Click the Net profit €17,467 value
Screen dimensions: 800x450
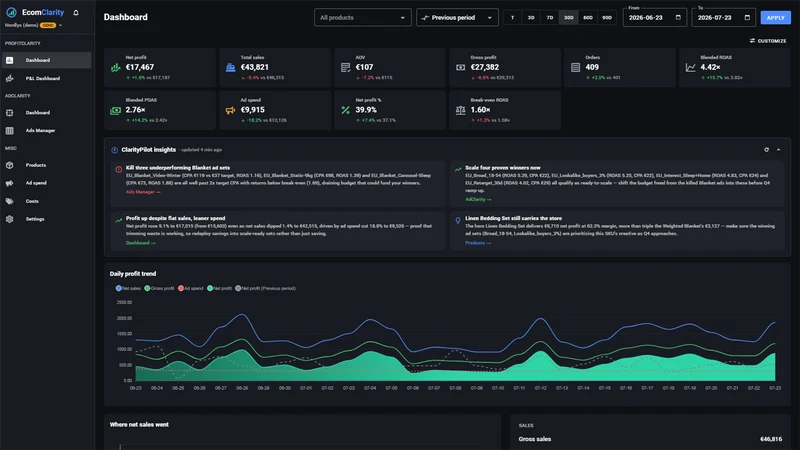click(140, 67)
